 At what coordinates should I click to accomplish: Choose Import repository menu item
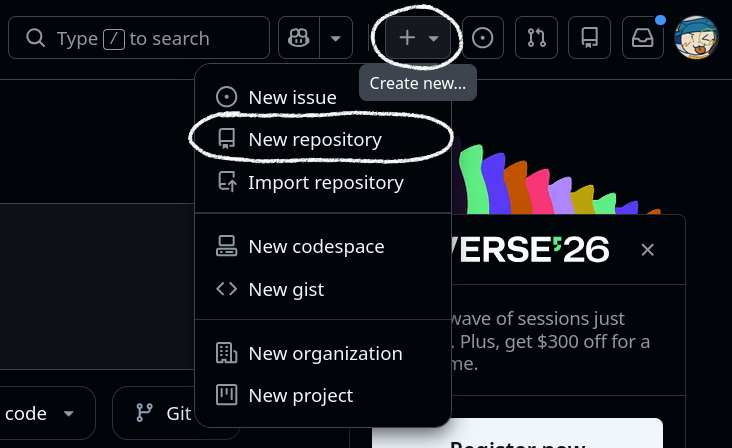(323, 182)
